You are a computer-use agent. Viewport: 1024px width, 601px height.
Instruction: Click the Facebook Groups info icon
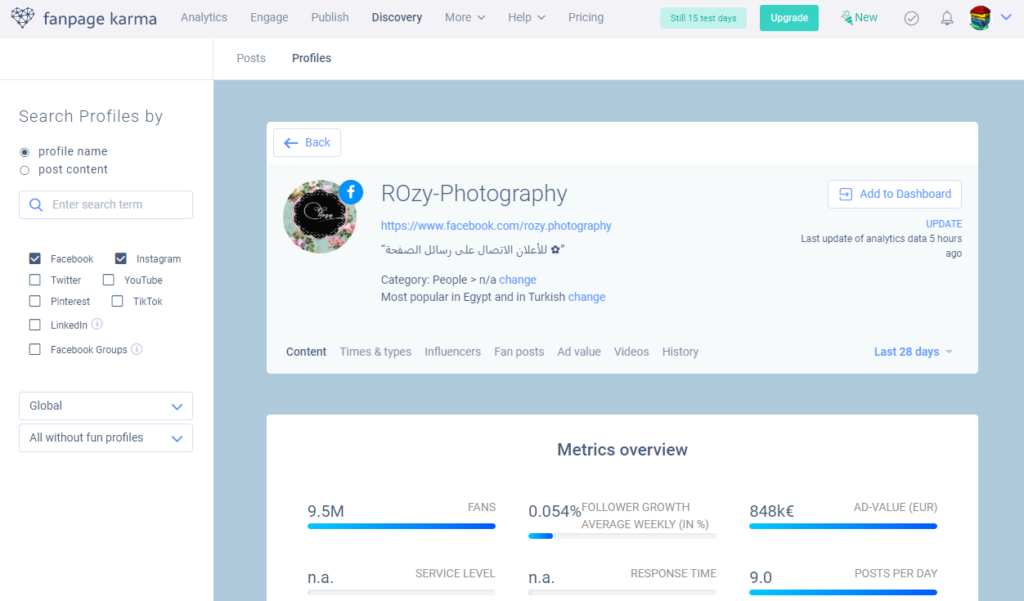137,350
